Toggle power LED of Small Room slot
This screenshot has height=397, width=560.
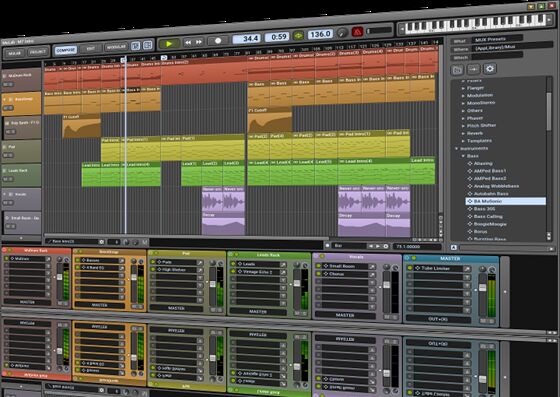(318, 266)
